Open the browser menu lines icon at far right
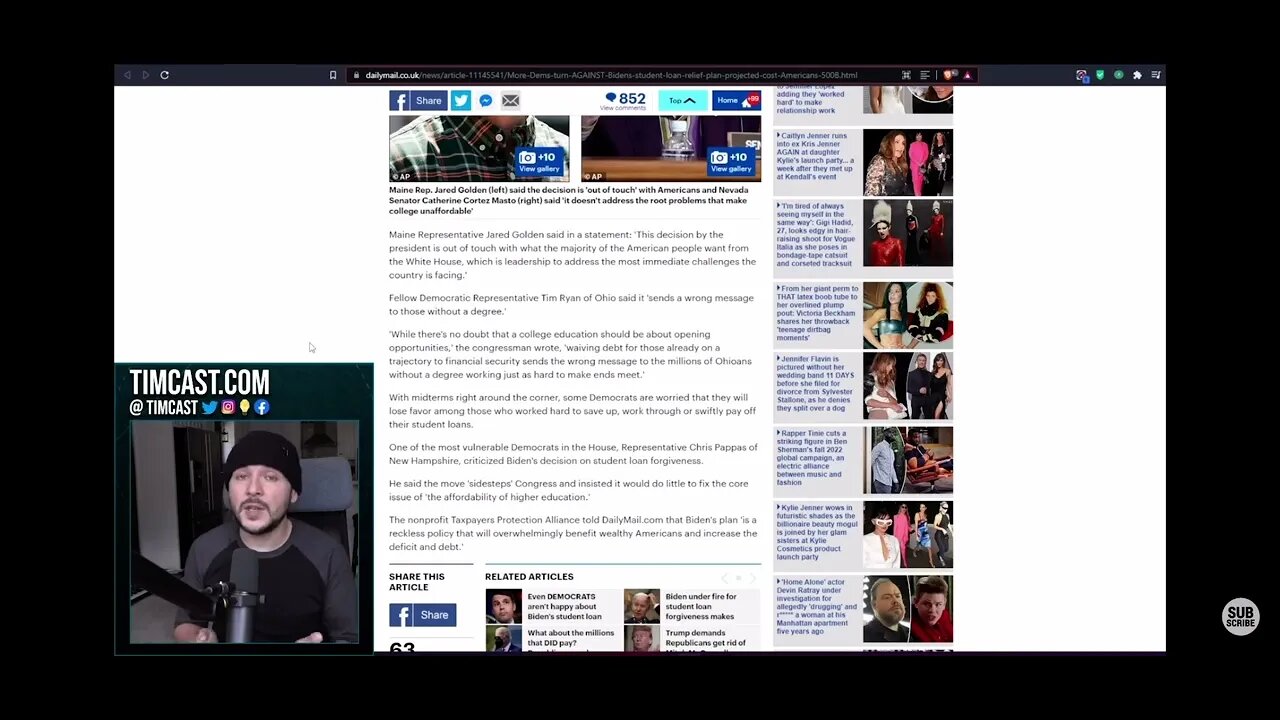 pyautogui.click(x=1156, y=75)
